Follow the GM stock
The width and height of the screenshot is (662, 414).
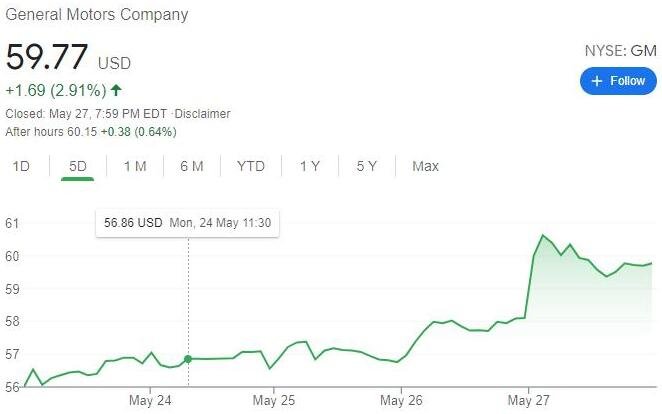pyautogui.click(x=619, y=81)
